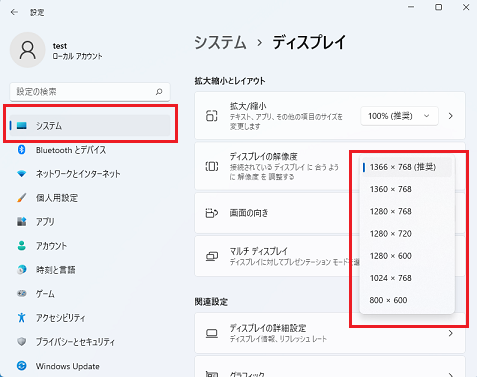Choose 1280 × 768 resolution

[x=407, y=211]
